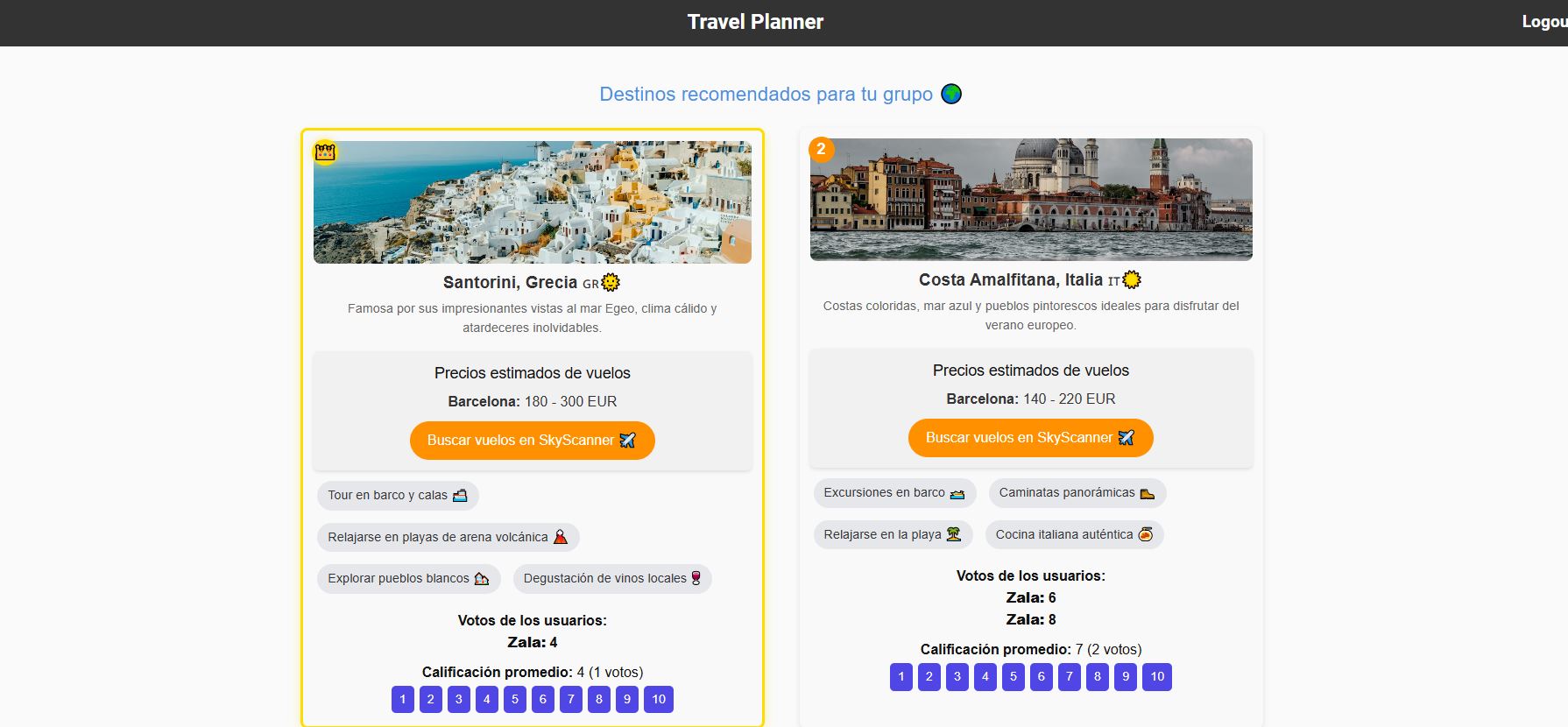The height and width of the screenshot is (727, 1568).
Task: Vote 1 for Costa Amalfitana
Action: click(901, 676)
